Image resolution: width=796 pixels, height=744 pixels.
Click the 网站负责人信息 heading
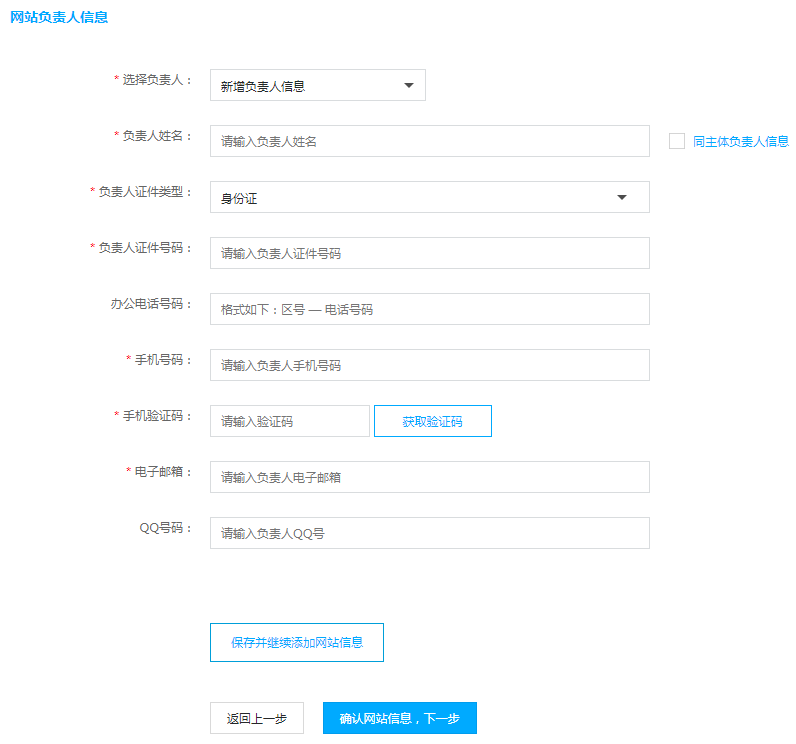point(59,17)
